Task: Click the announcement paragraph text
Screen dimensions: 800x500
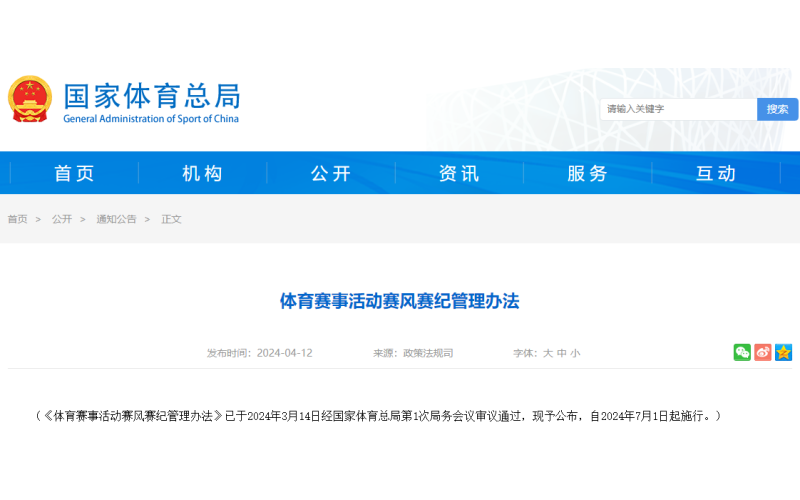Action: point(378,416)
